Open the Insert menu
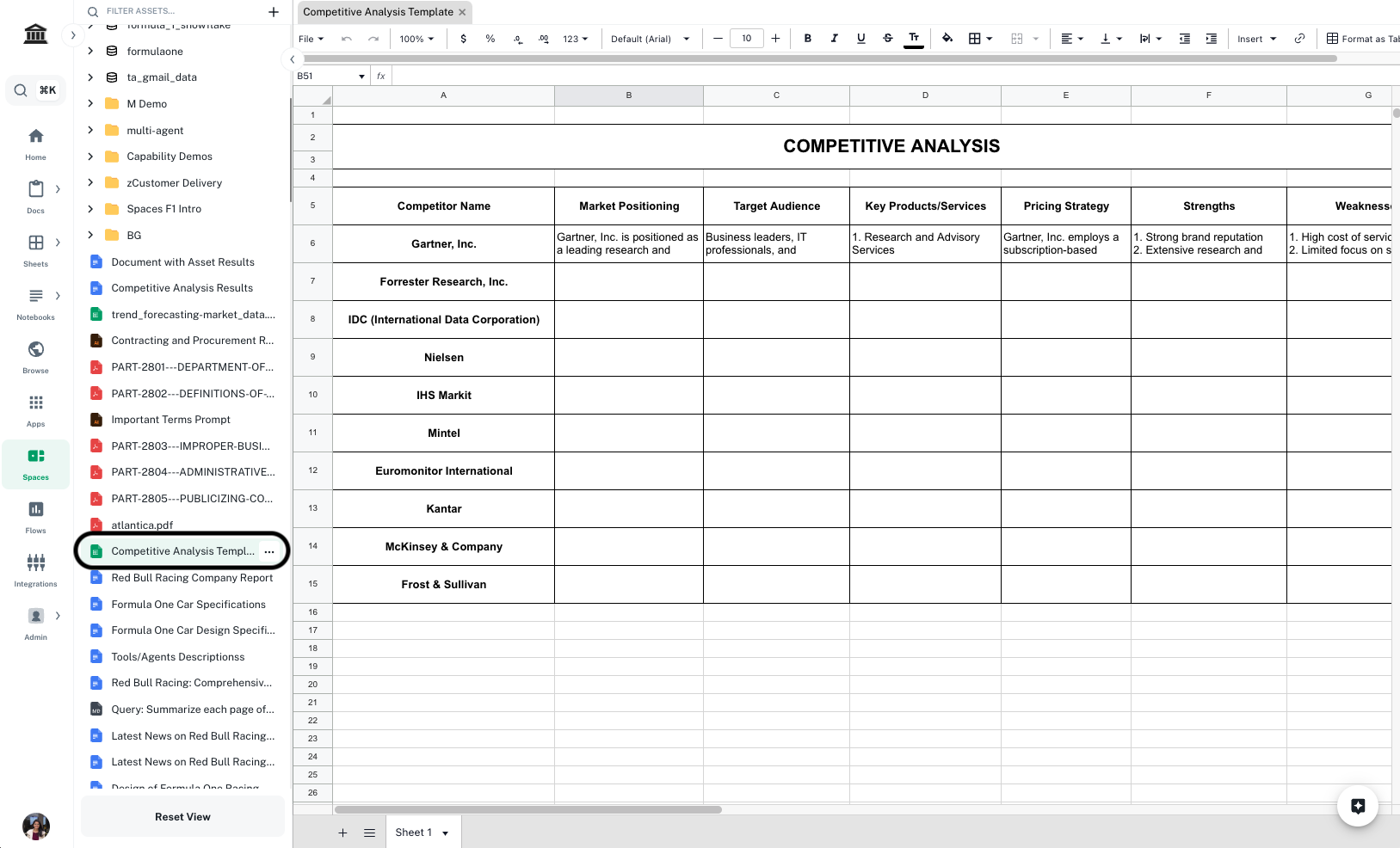The height and width of the screenshot is (848, 1400). click(x=1256, y=39)
